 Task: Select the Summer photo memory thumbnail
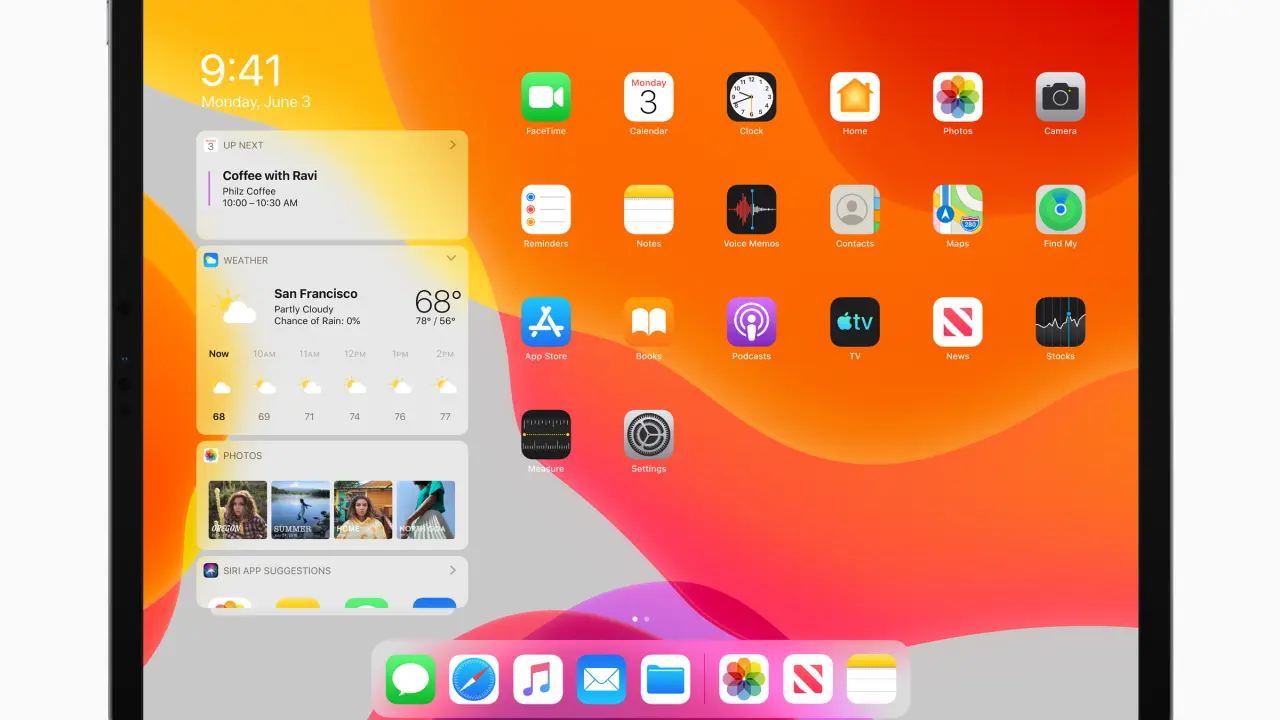pos(300,510)
